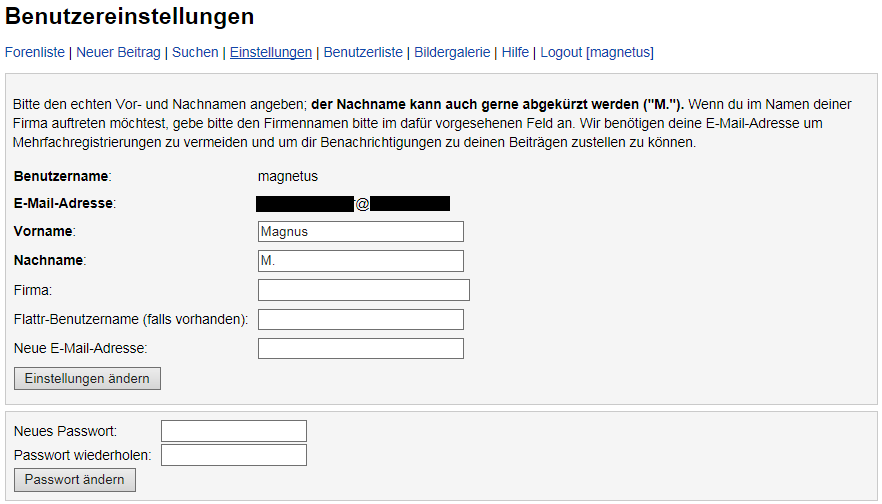
Task: Visit the Bildergalerie page
Action: coord(452,52)
